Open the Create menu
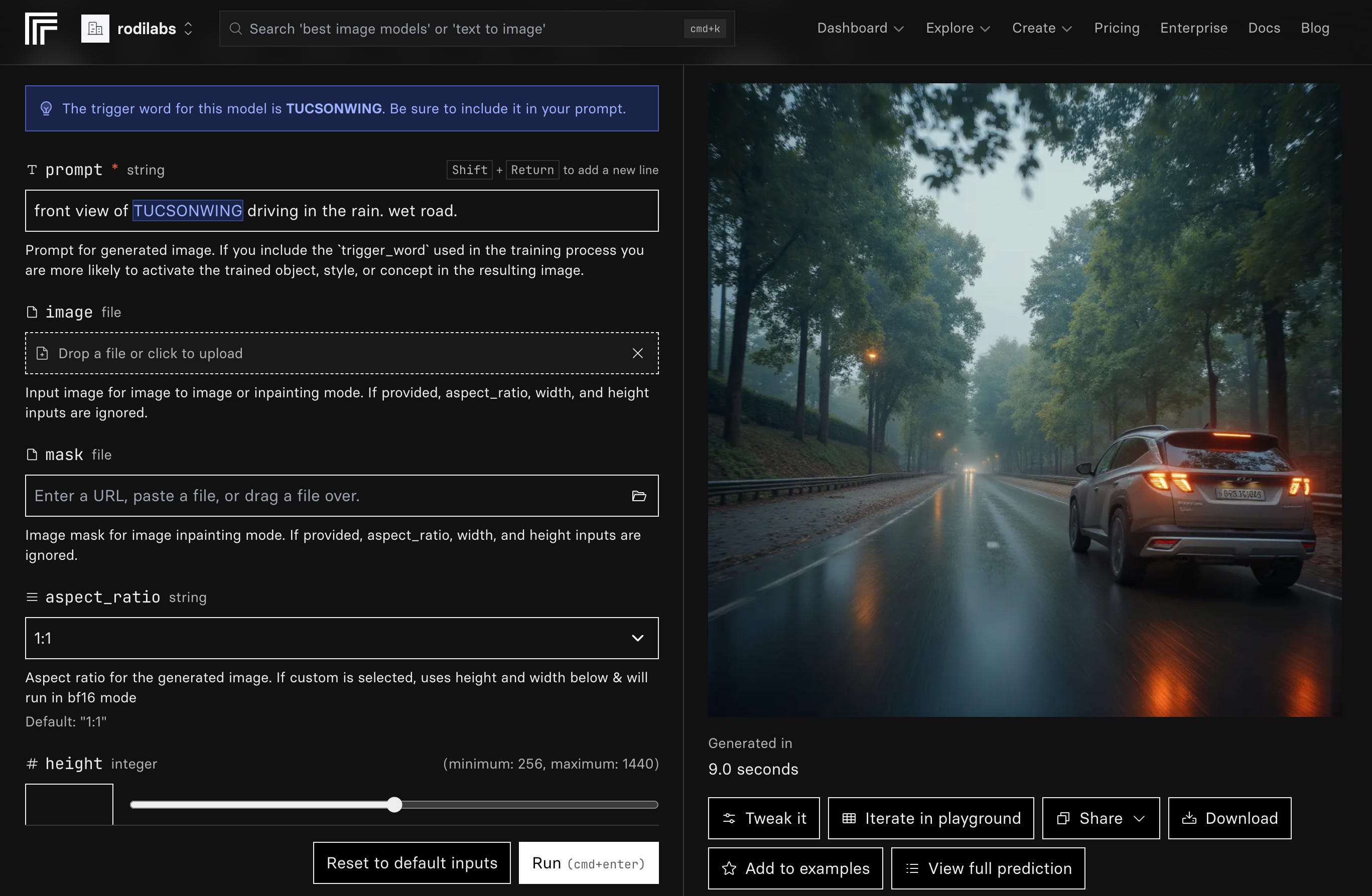Viewport: 1372px width, 896px height. click(x=1042, y=28)
